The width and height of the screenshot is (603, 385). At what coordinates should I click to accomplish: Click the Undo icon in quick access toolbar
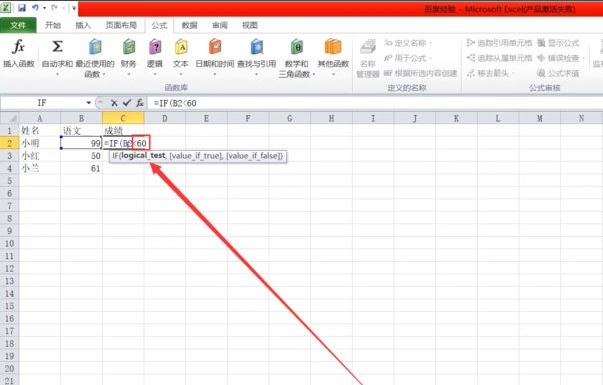pos(35,8)
